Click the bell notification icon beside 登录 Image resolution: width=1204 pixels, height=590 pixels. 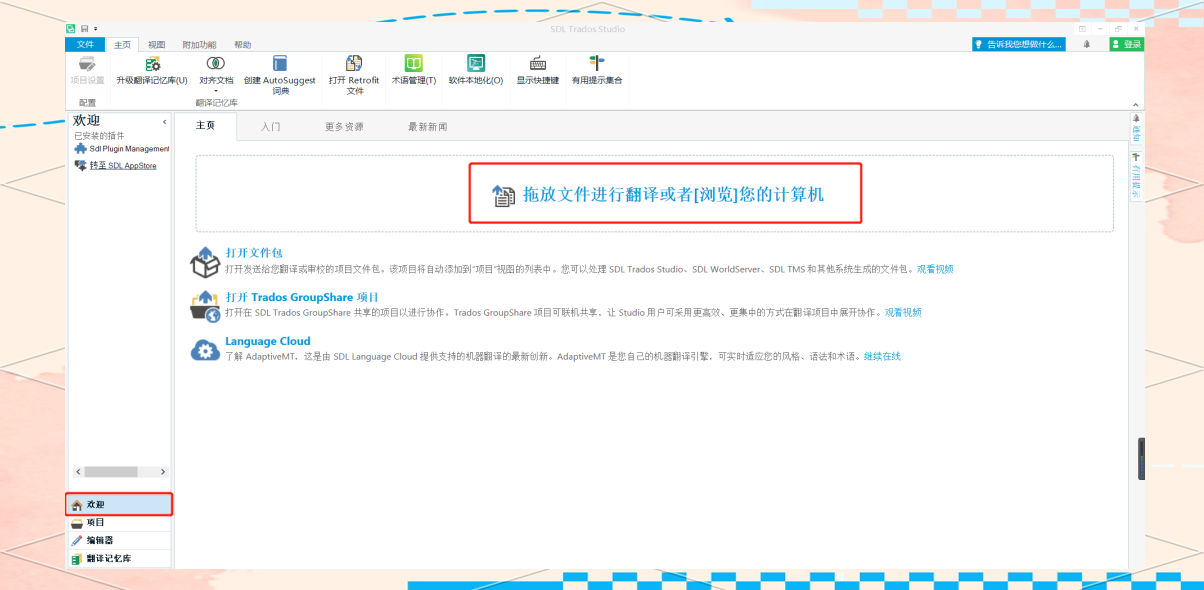[x=1087, y=44]
